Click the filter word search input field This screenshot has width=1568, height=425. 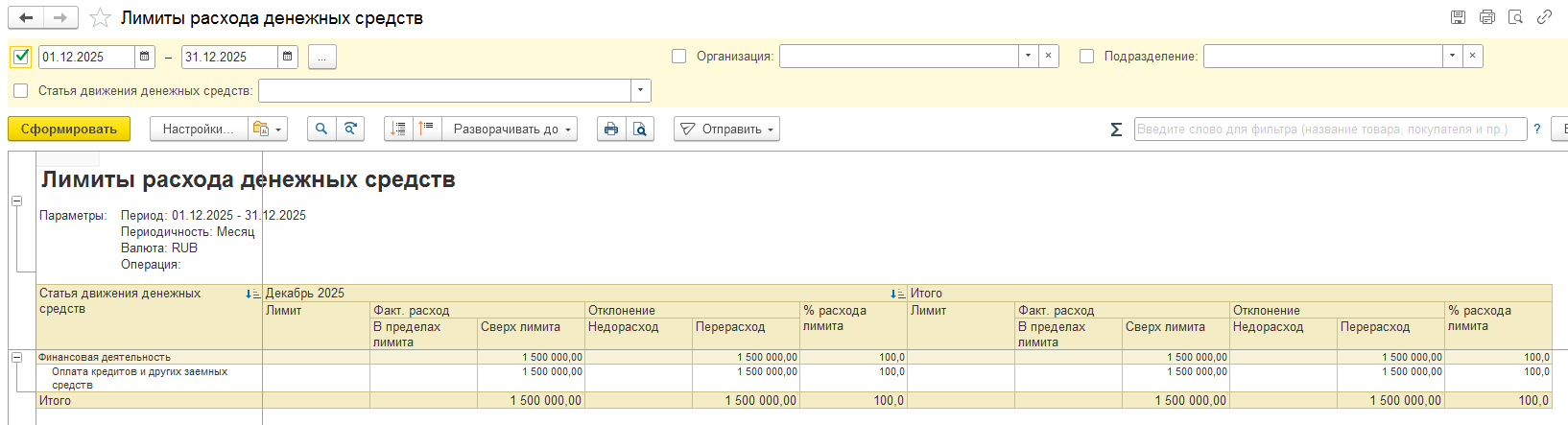click(x=1329, y=129)
